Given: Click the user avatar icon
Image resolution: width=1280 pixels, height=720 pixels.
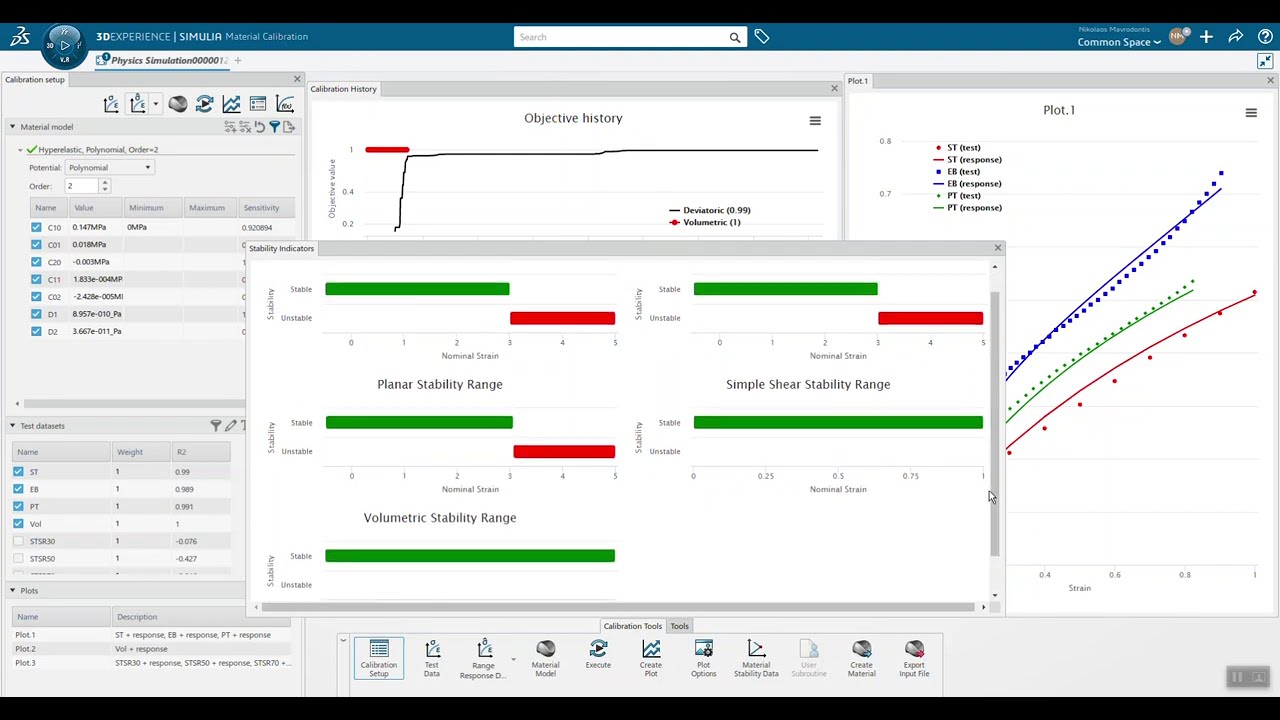Looking at the screenshot, I should click(x=1179, y=37).
